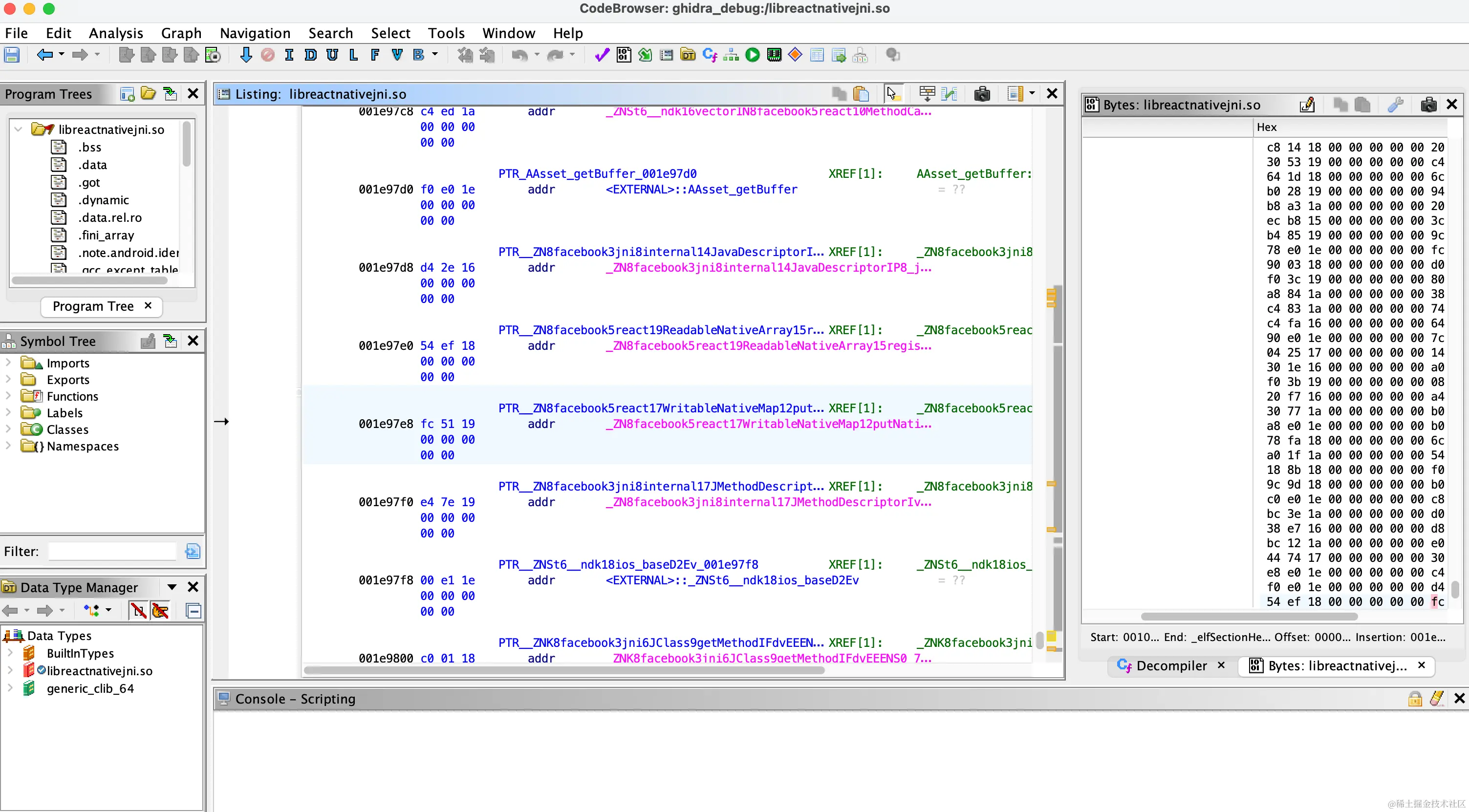Screen dimensions: 1469x812
Task: Open the Data Type Manager menu dropdown arrow
Action: point(172,587)
